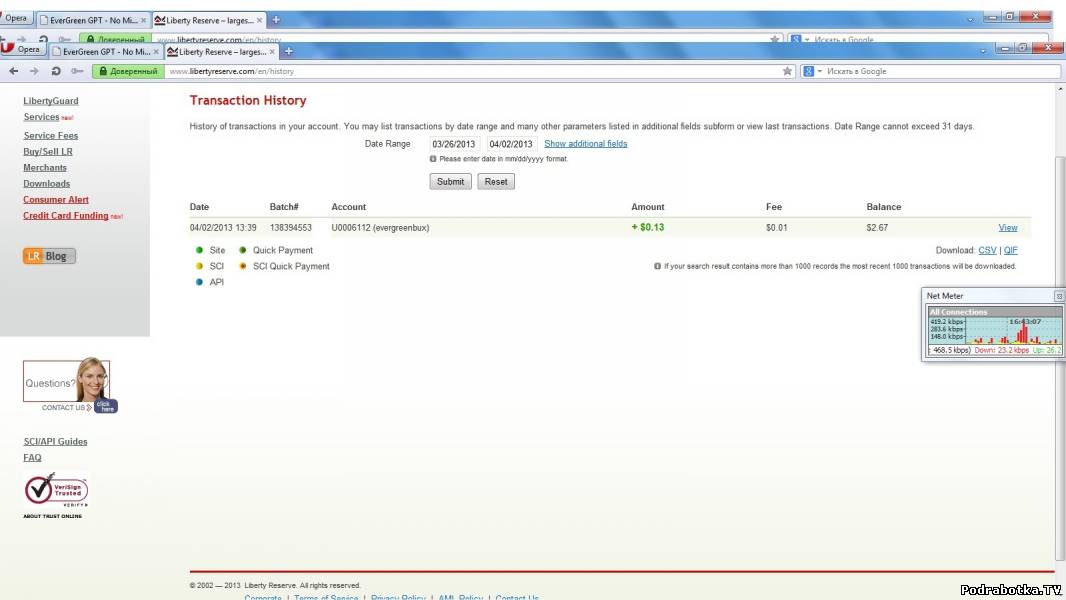This screenshot has width=1066, height=600.
Task: Open the Opera menu button
Action: (x=22, y=49)
